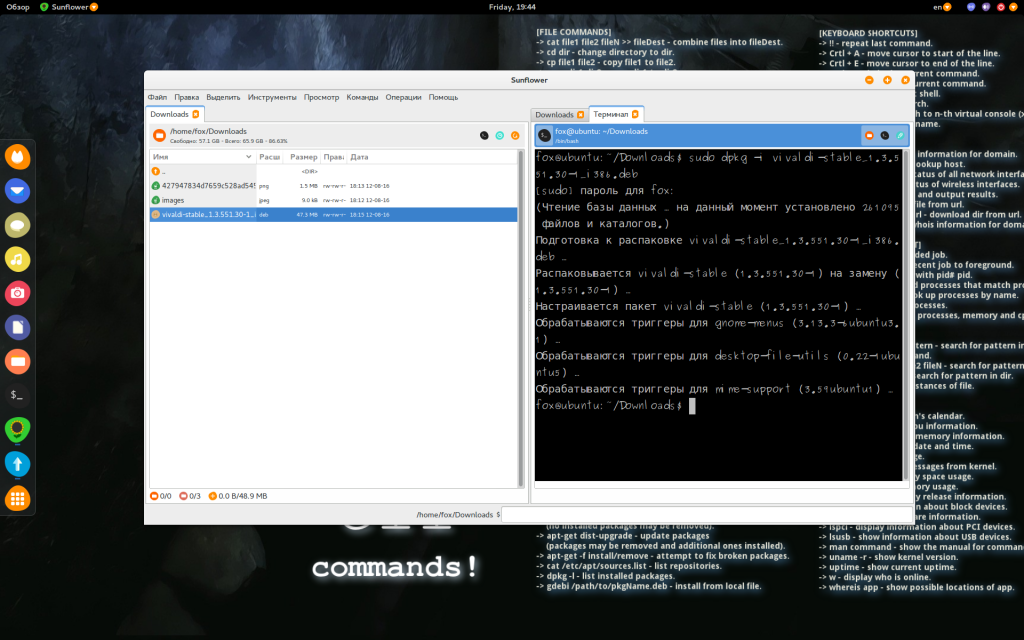The image size is (1024, 640).
Task: Click the command entry field at bottom
Action: click(x=706, y=515)
